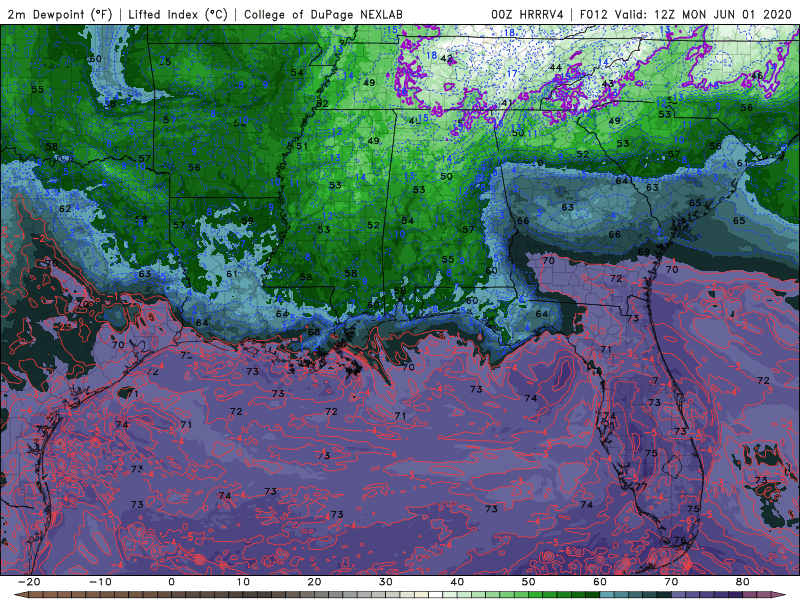Screen dimensions: 800x600
Task: Click the blue 17 lifted index label
Action: pos(512,74)
